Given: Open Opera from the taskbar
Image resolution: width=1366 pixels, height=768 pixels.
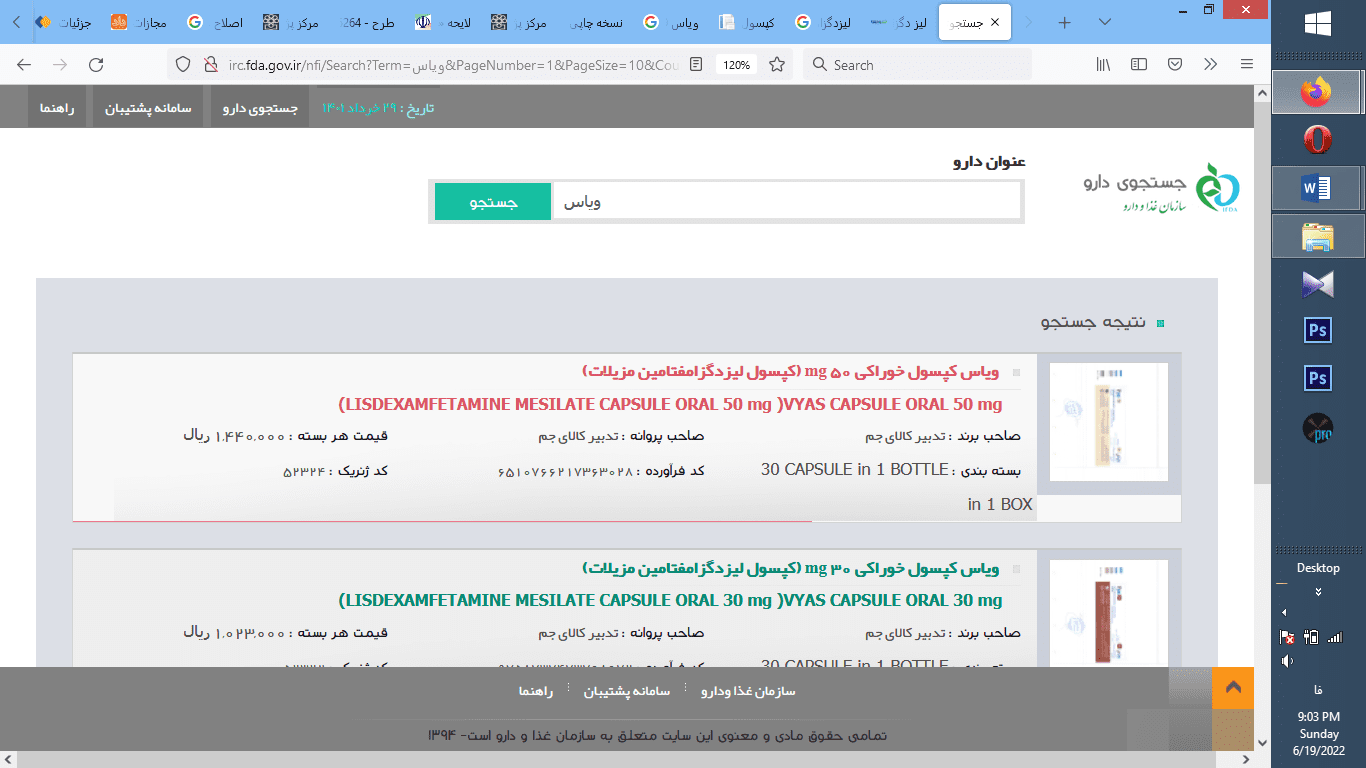Looking at the screenshot, I should coord(1317,140).
